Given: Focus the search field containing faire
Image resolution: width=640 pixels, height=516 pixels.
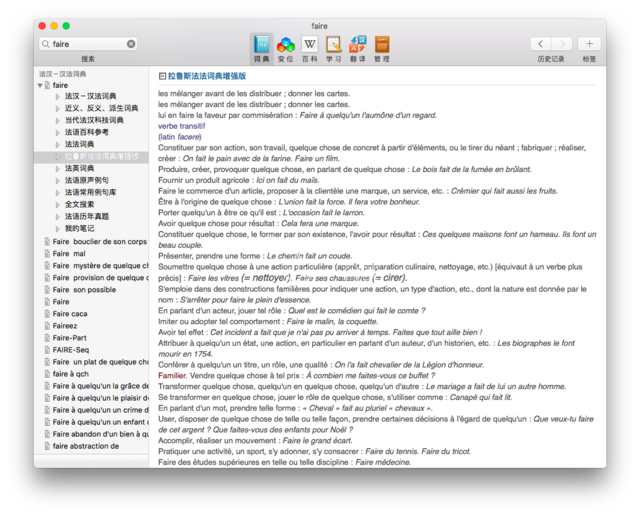Looking at the screenshot, I should click(88, 44).
